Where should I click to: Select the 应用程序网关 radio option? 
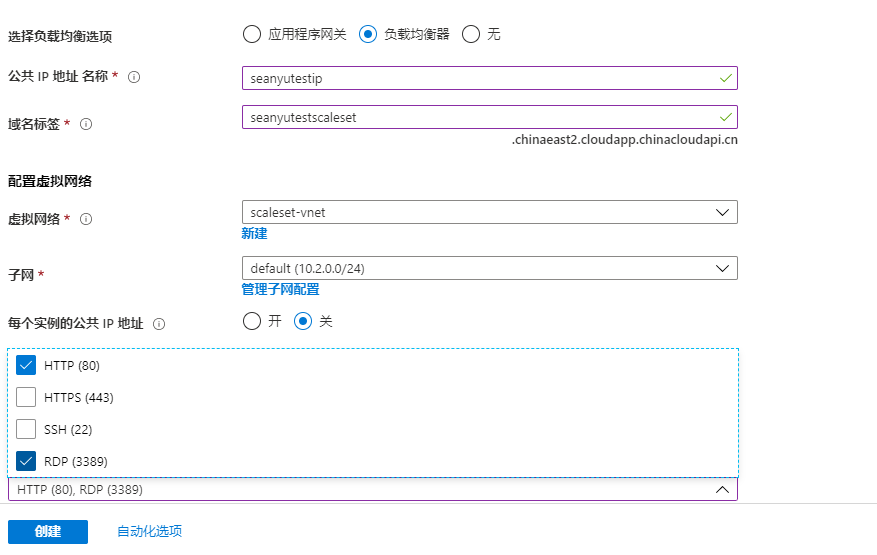coord(251,34)
